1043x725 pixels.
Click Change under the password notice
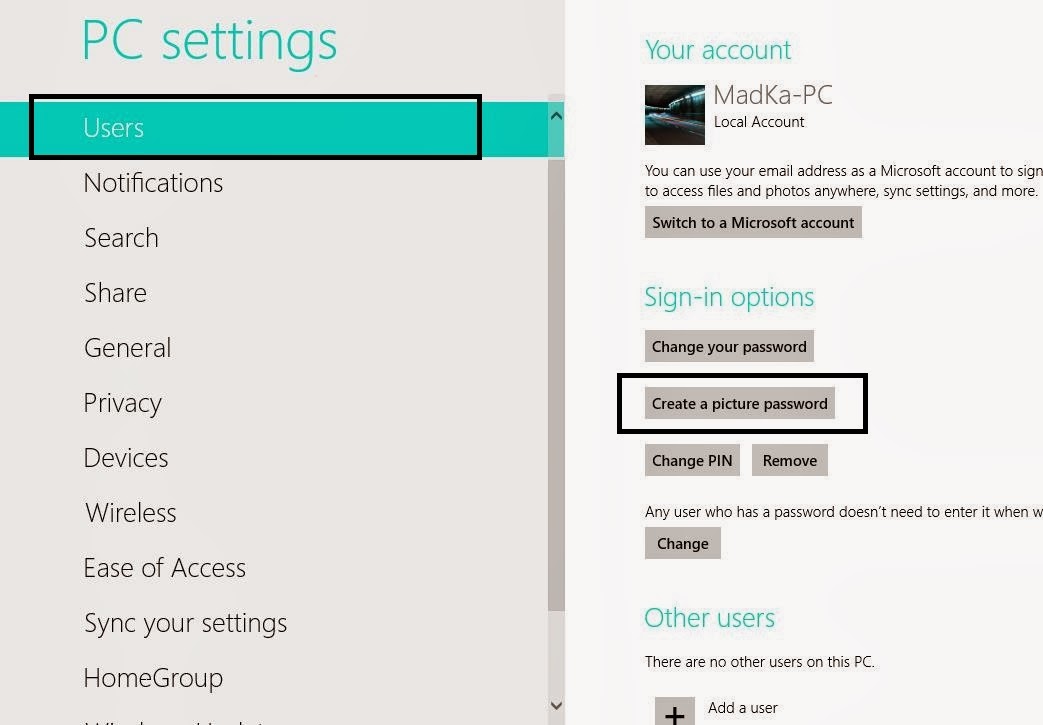click(682, 543)
